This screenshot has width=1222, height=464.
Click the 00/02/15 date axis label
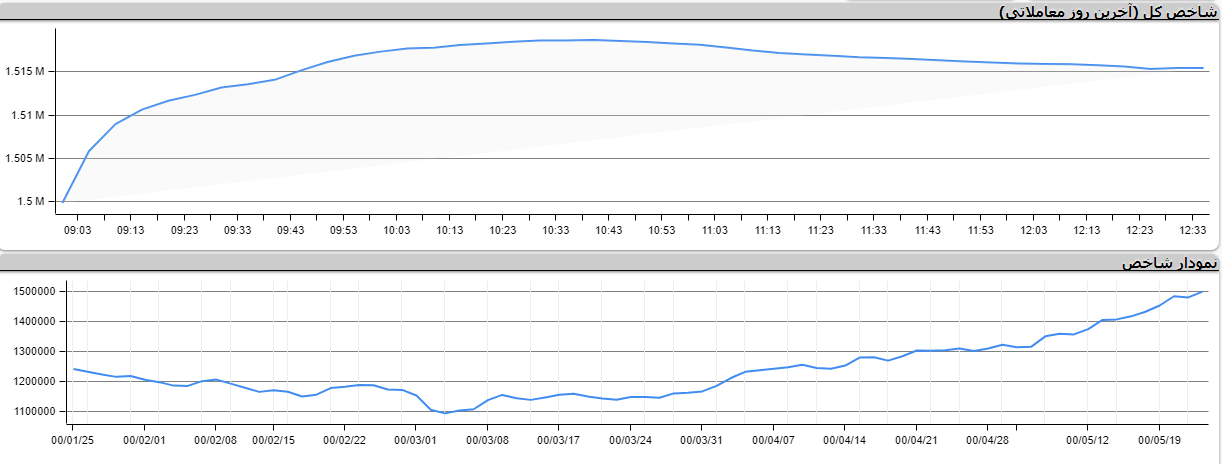(273, 439)
